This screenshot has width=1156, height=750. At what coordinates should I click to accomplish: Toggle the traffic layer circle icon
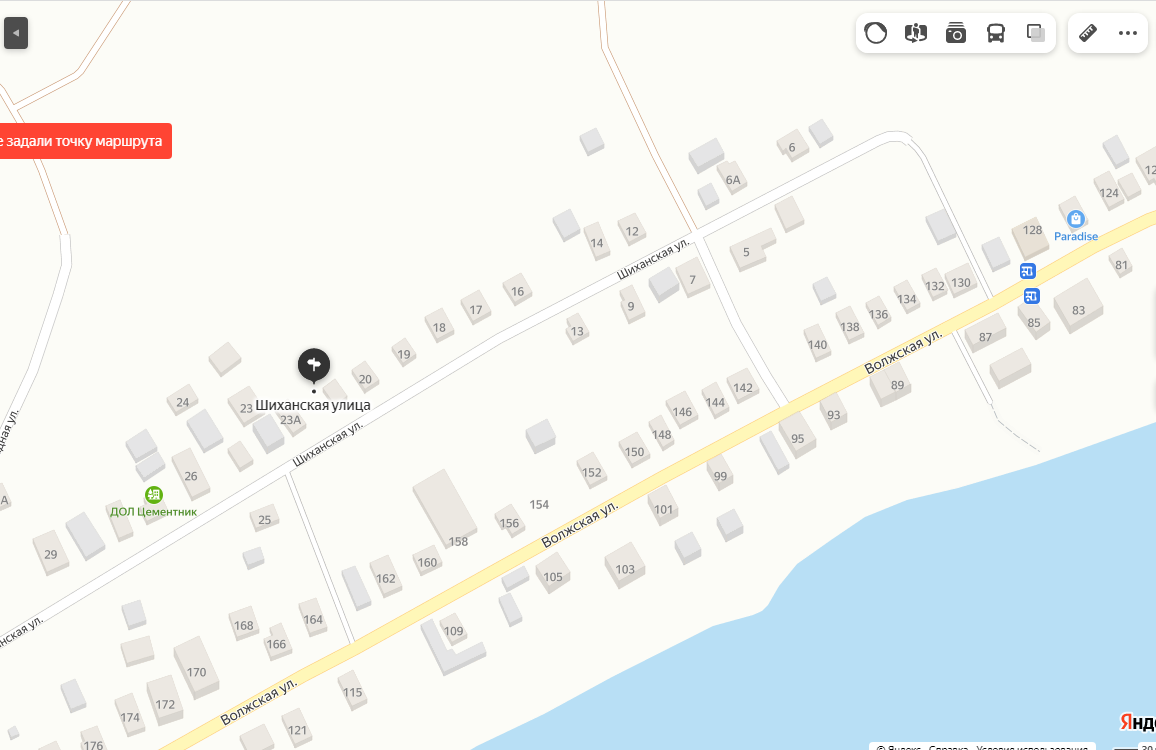click(x=875, y=33)
